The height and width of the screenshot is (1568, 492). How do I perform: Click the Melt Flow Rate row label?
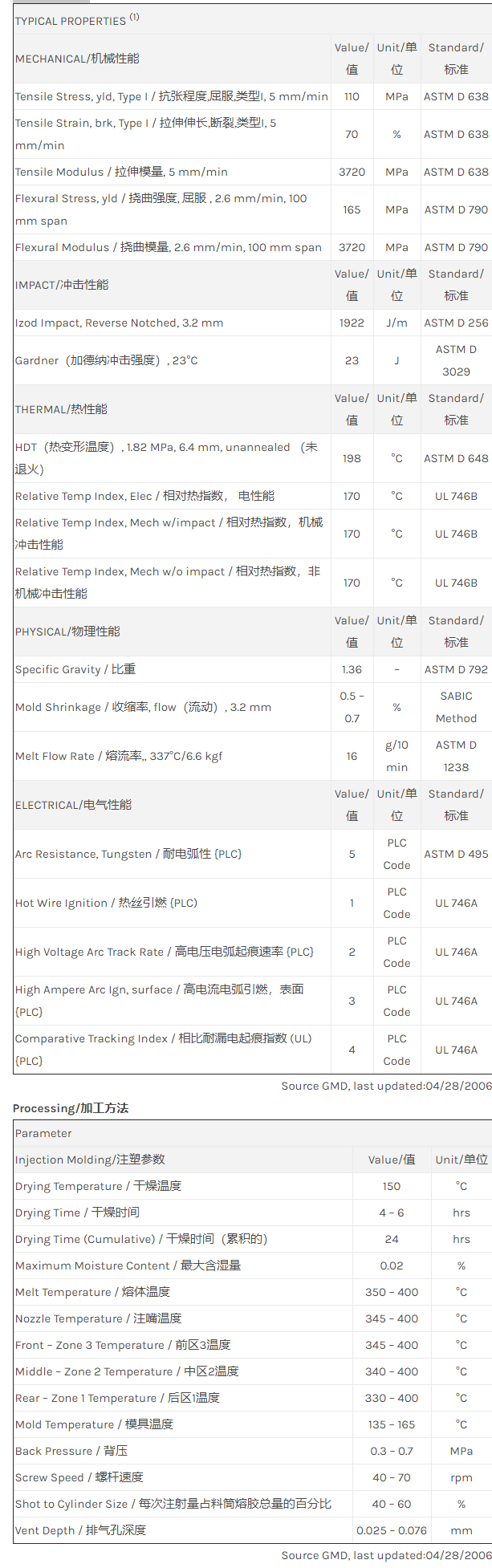119,756
